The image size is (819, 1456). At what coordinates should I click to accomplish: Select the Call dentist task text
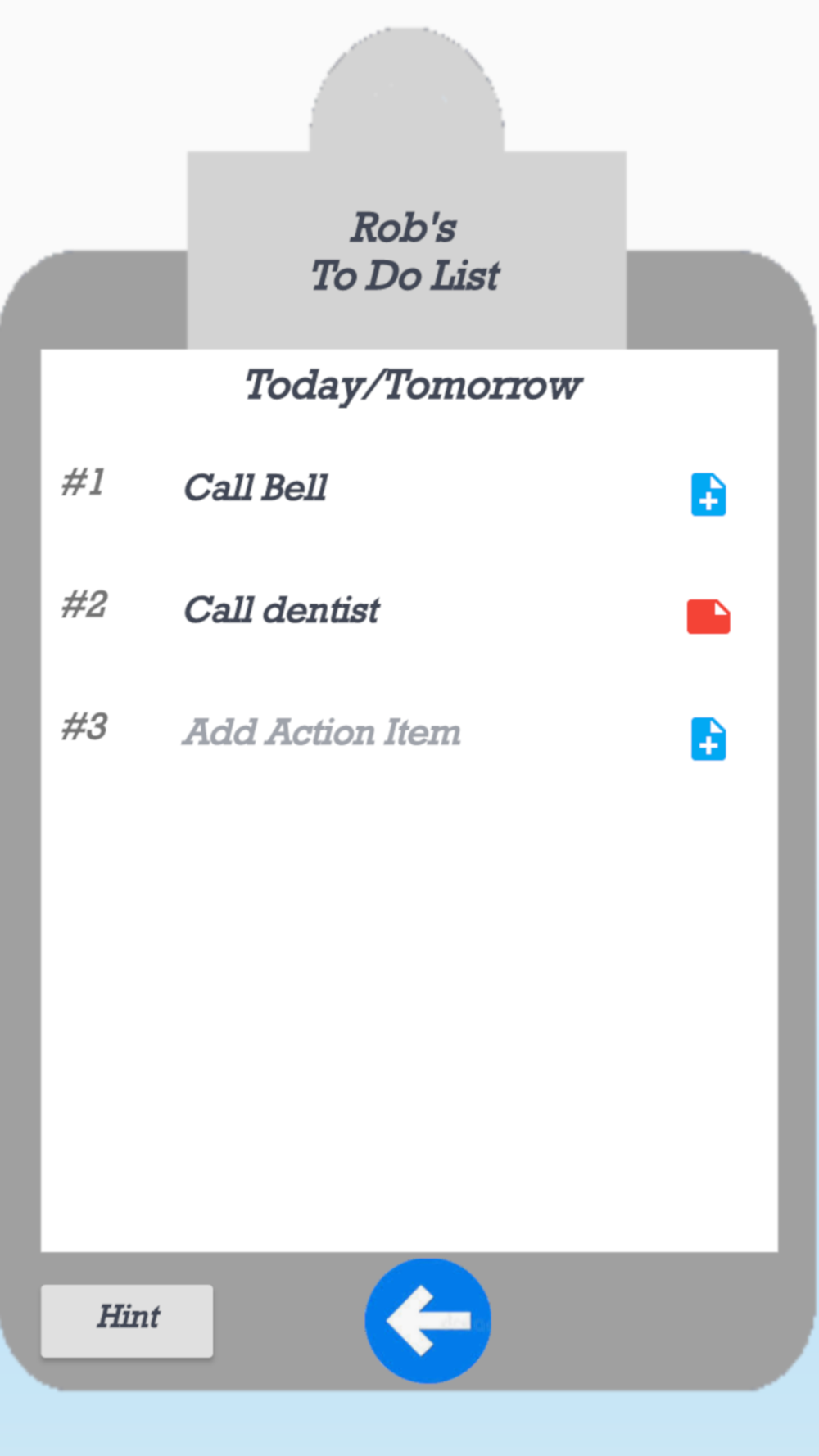point(282,610)
